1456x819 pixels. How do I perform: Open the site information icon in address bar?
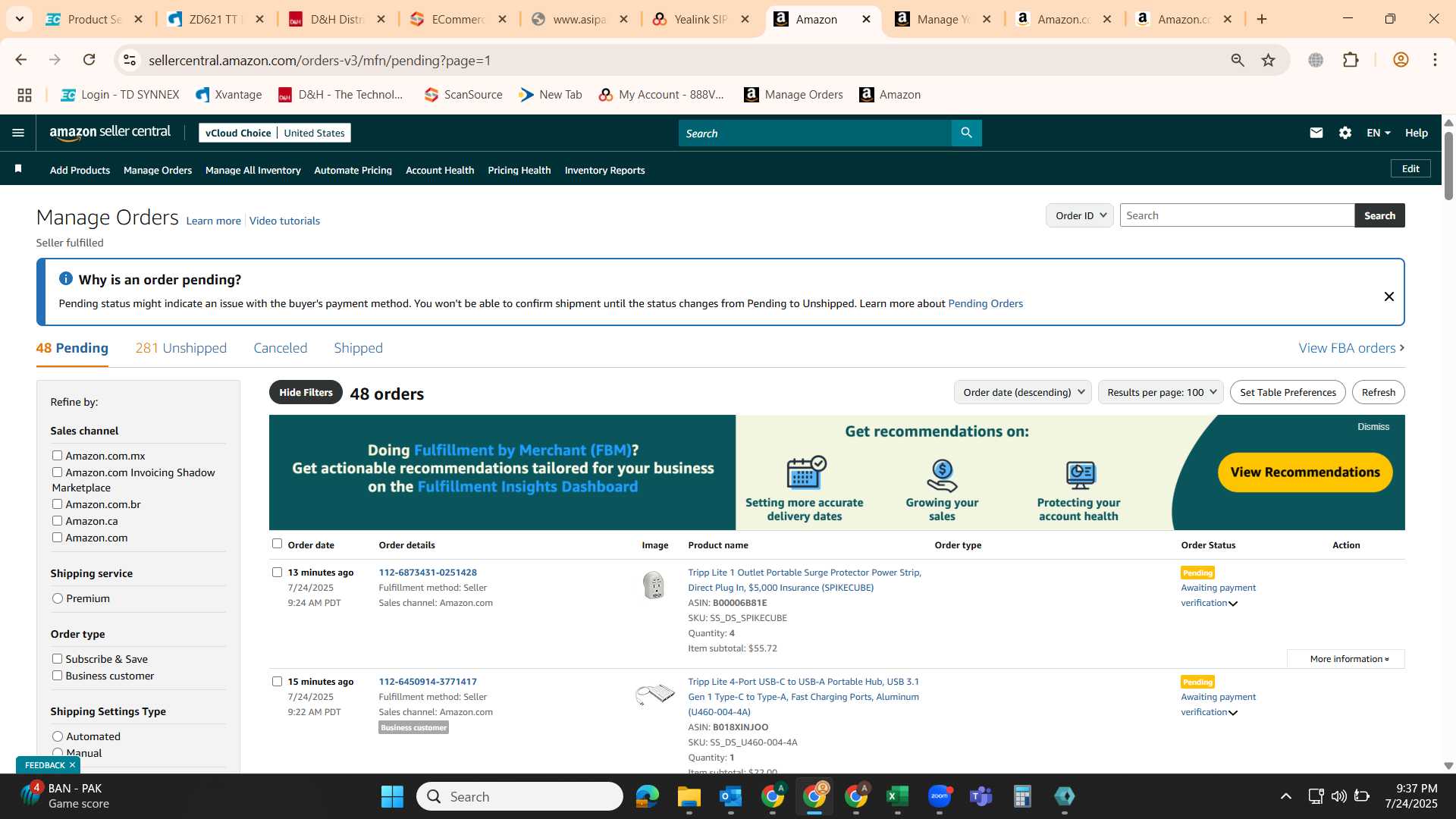[x=130, y=60]
